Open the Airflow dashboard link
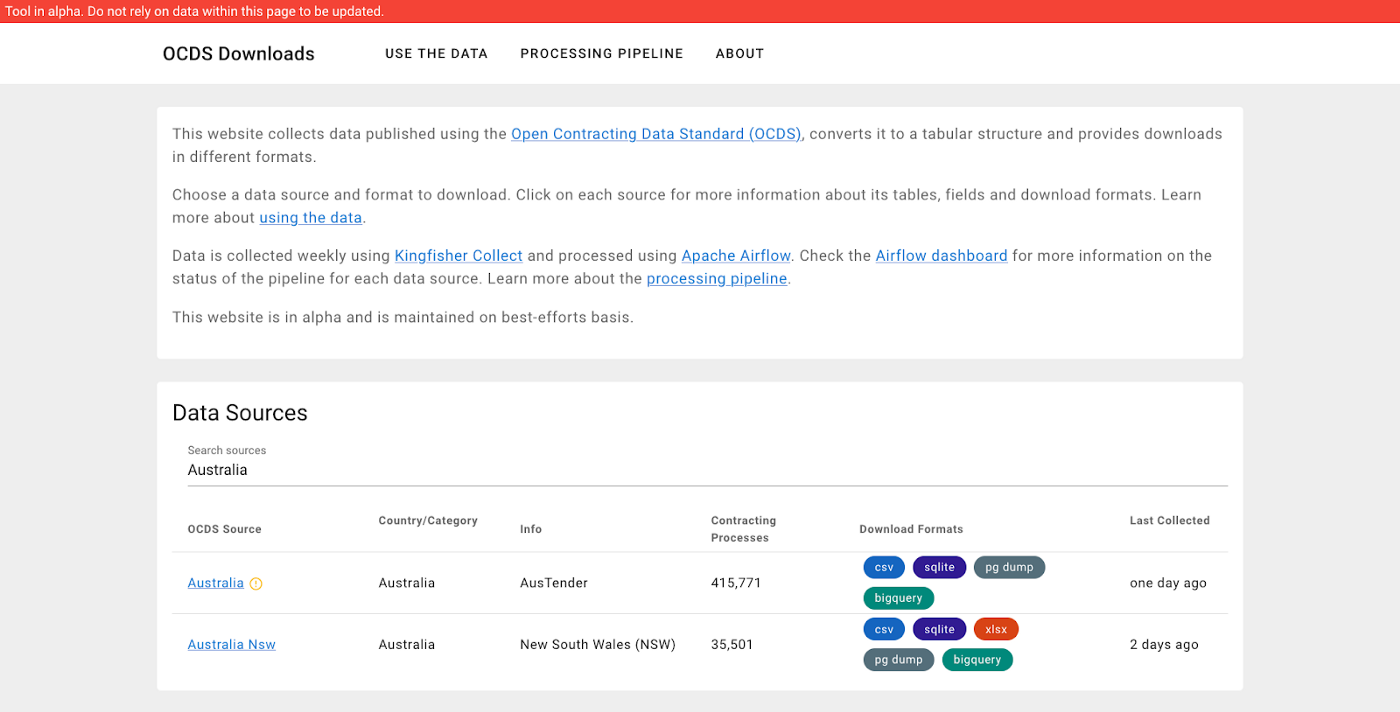 tap(941, 255)
